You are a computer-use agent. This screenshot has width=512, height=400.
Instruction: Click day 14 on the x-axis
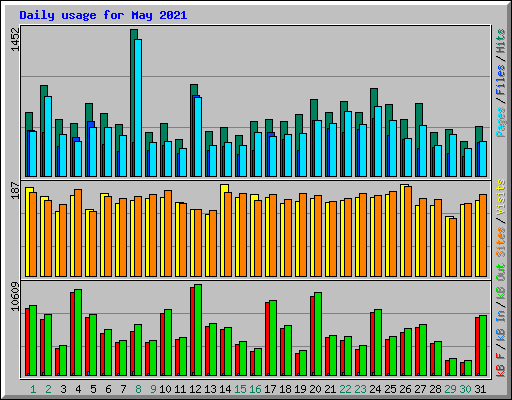pos(225,389)
